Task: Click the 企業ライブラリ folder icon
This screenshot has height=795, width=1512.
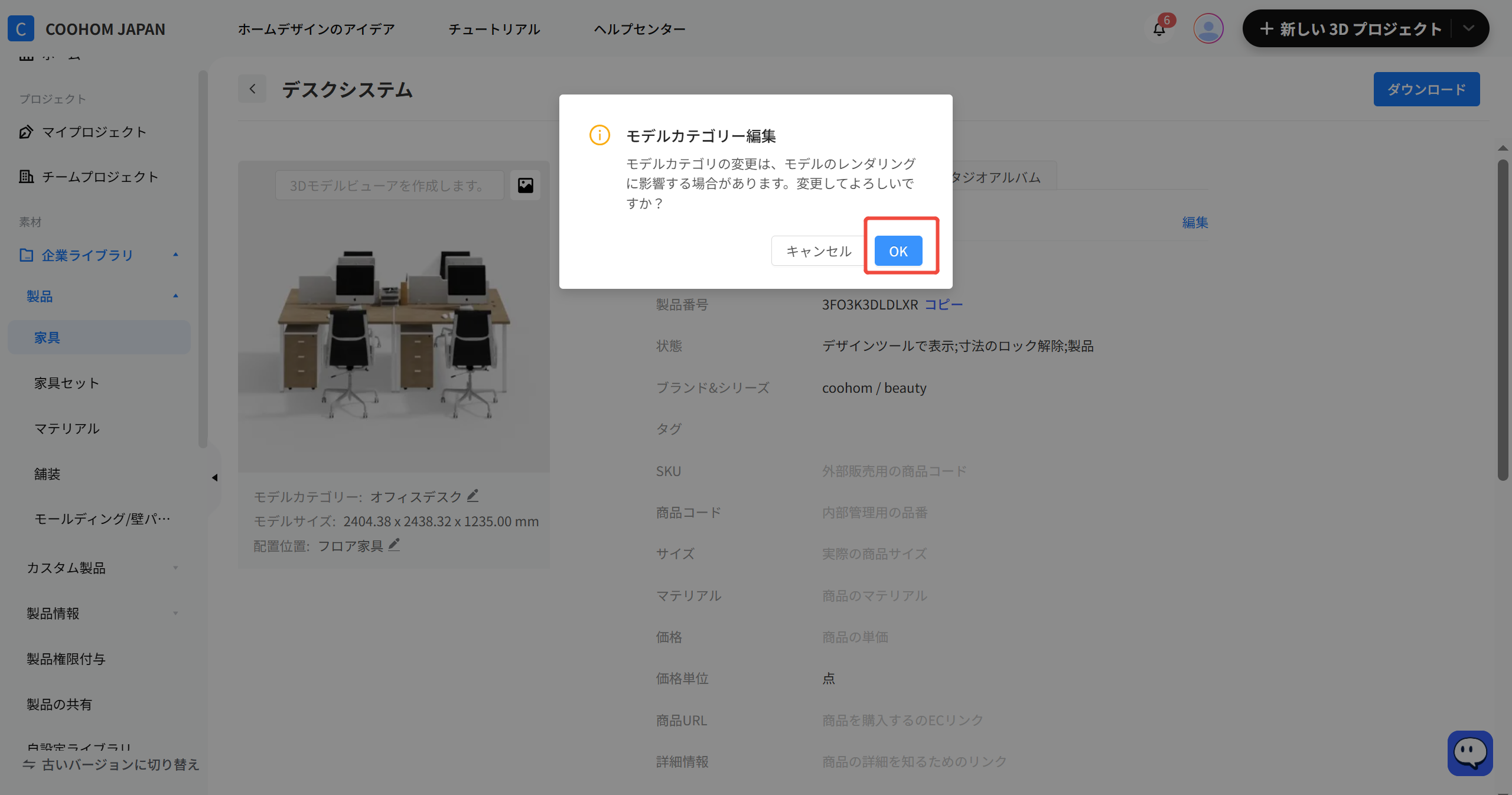Action: point(26,255)
